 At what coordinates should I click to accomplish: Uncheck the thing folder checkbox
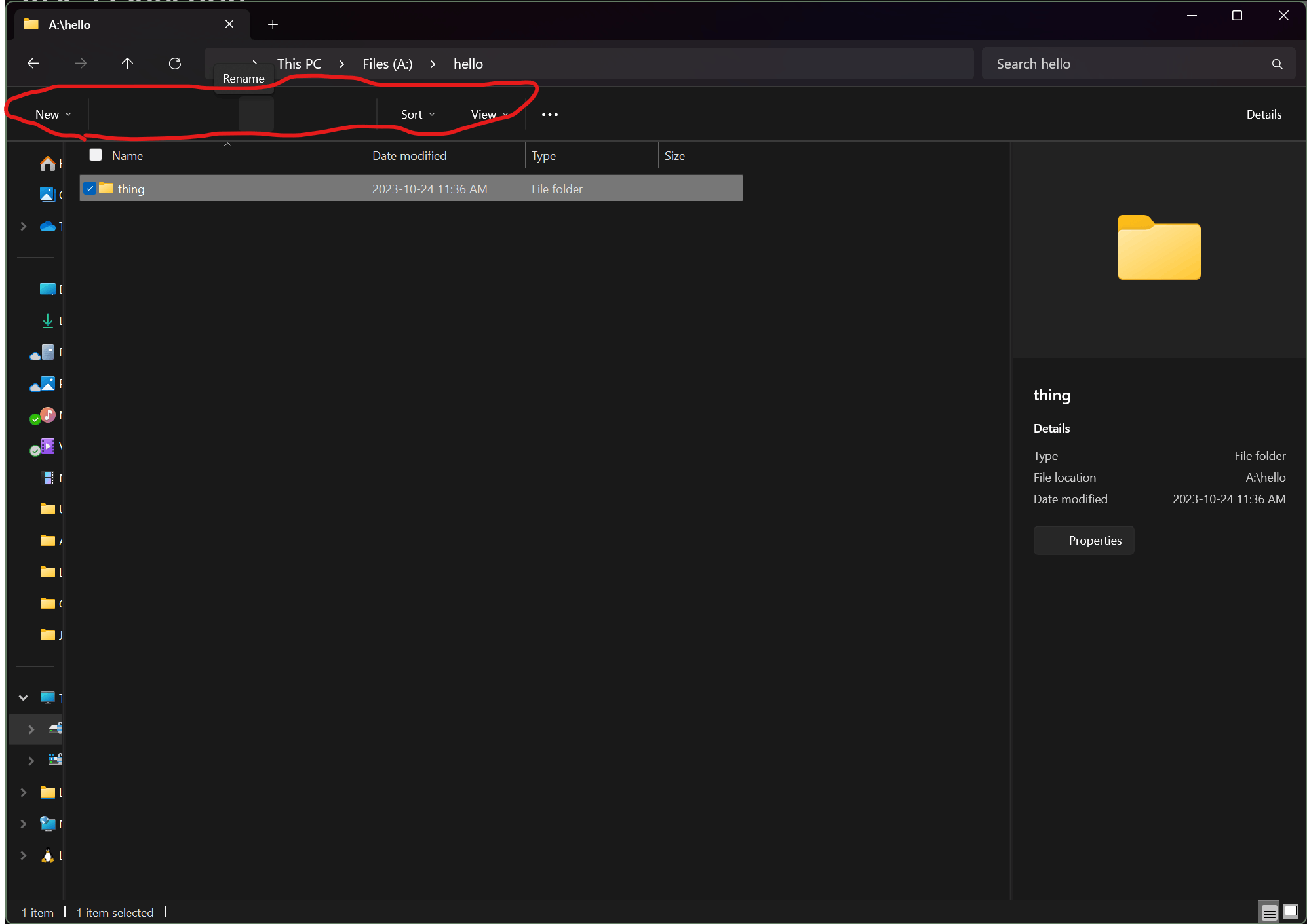pyautogui.click(x=90, y=189)
